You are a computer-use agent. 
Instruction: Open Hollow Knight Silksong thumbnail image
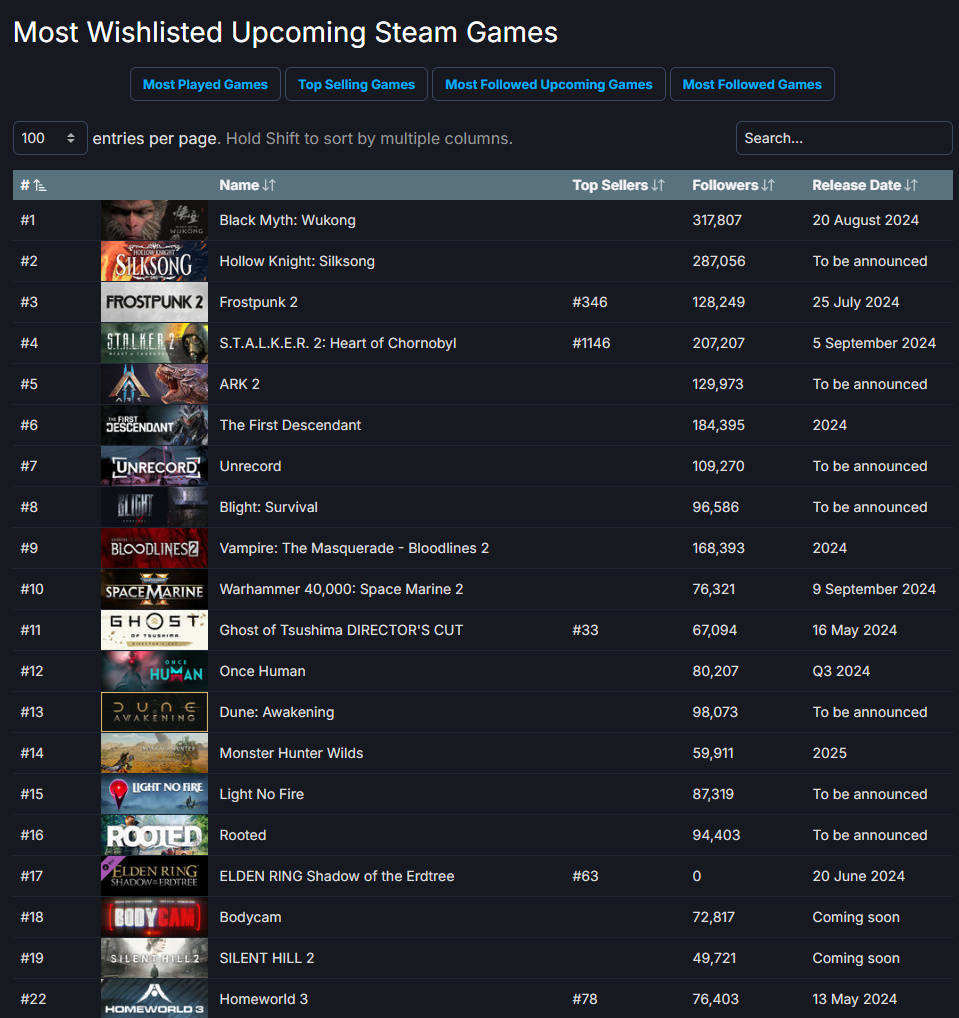[x=155, y=261]
